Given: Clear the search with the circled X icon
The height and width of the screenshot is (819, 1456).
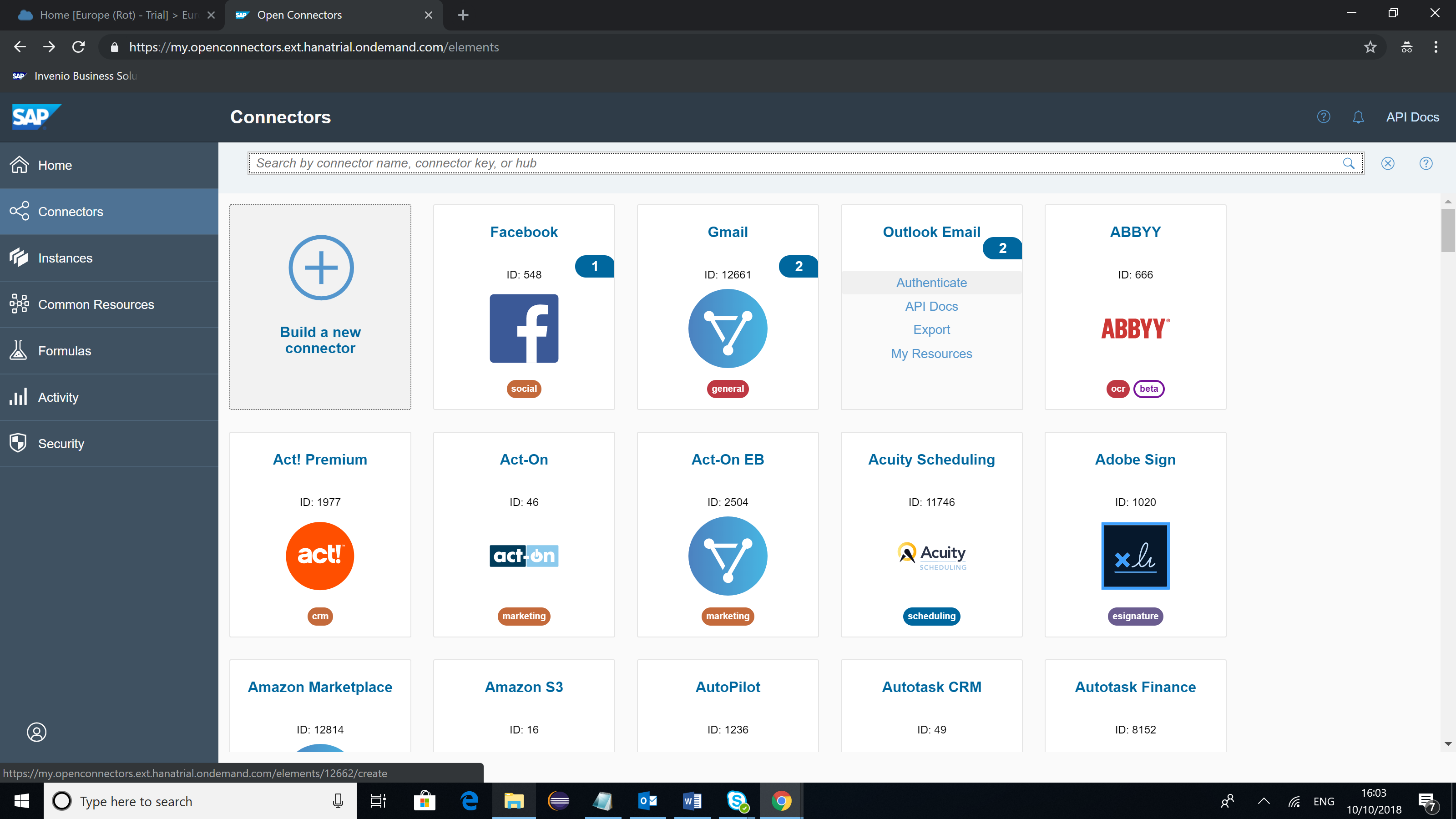Looking at the screenshot, I should pos(1388,163).
